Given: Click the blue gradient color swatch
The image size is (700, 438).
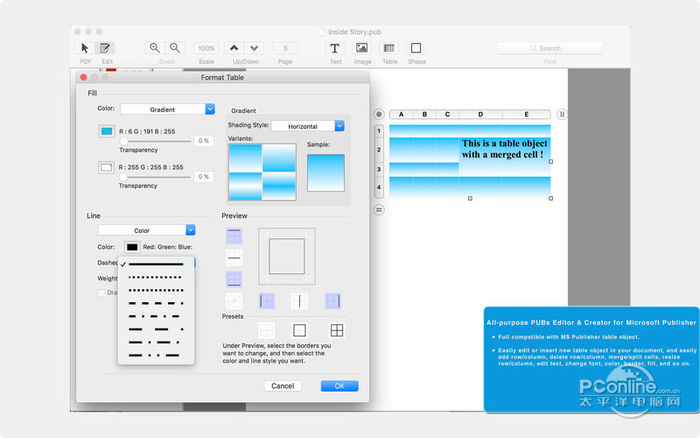Looking at the screenshot, I should click(x=106, y=131).
